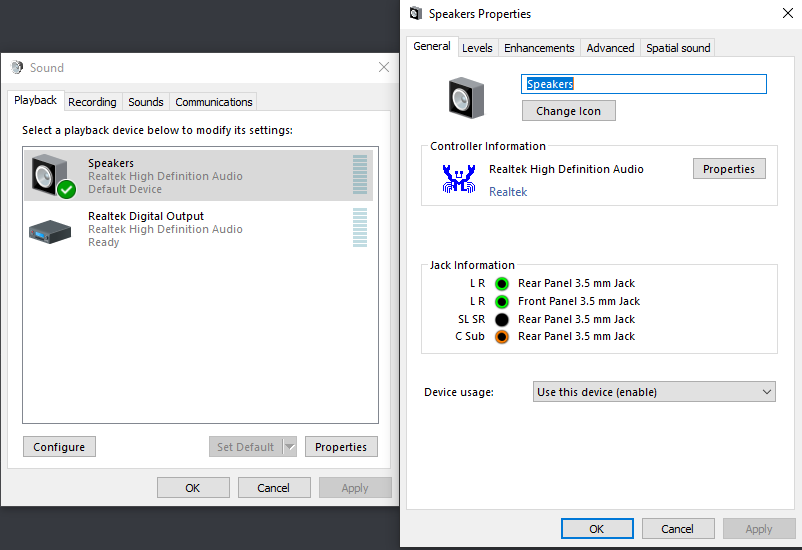Click 'Realtek High Definition Audio' controller text
The height and width of the screenshot is (550, 802).
tap(566, 169)
